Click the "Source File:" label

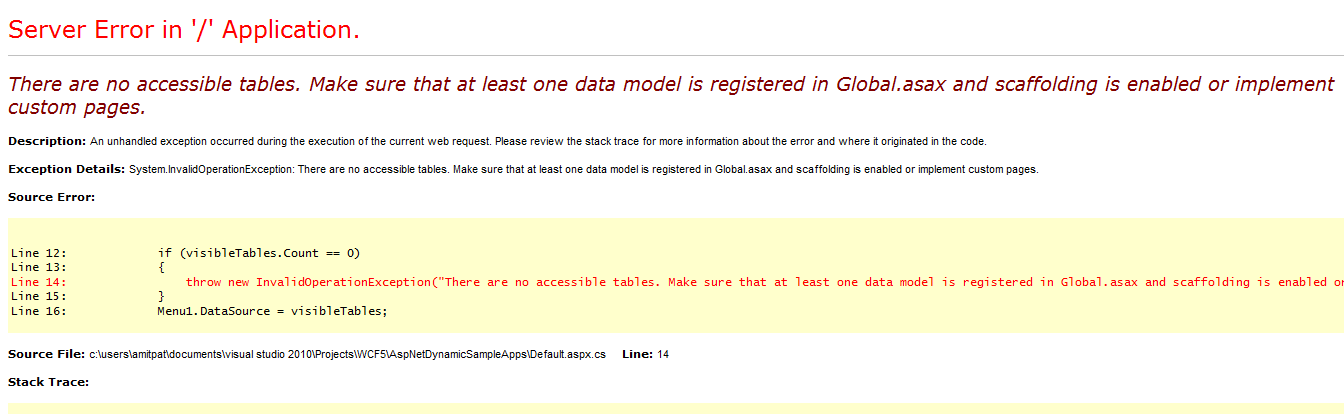coord(46,354)
